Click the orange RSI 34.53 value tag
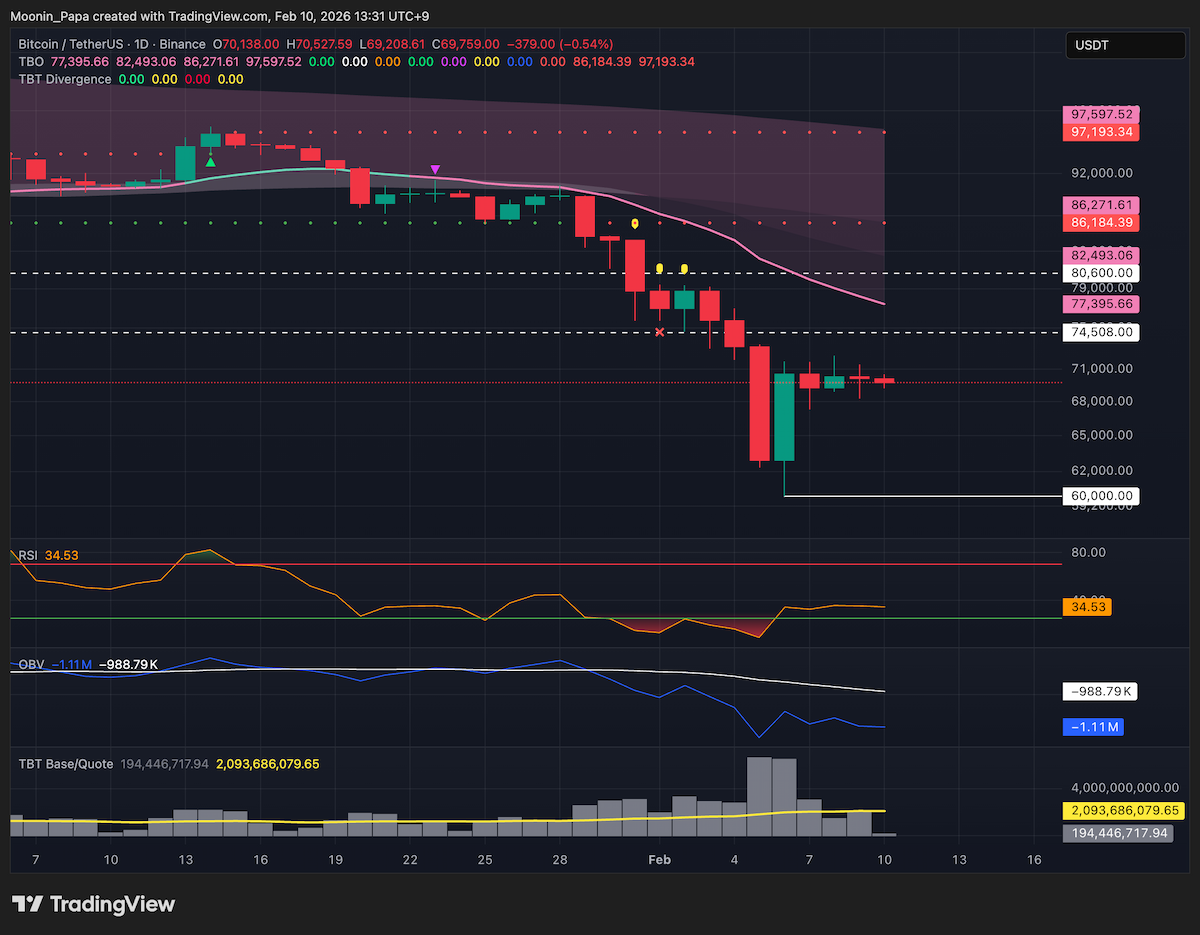Screen dimensions: 1200x935 (1088, 606)
